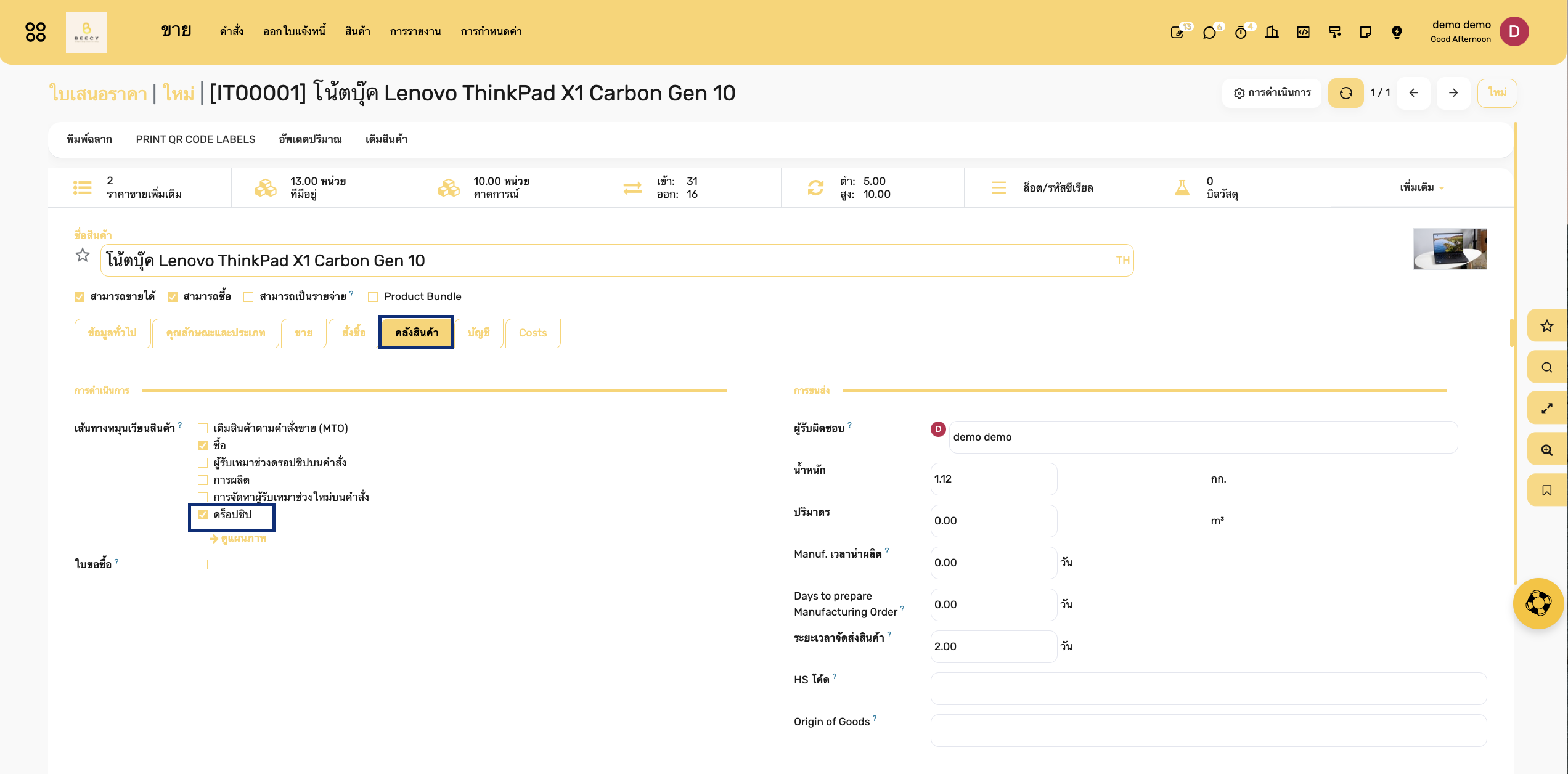This screenshot has height=774, width=1568.
Task: Click the TH language translate button
Action: 1122,261
